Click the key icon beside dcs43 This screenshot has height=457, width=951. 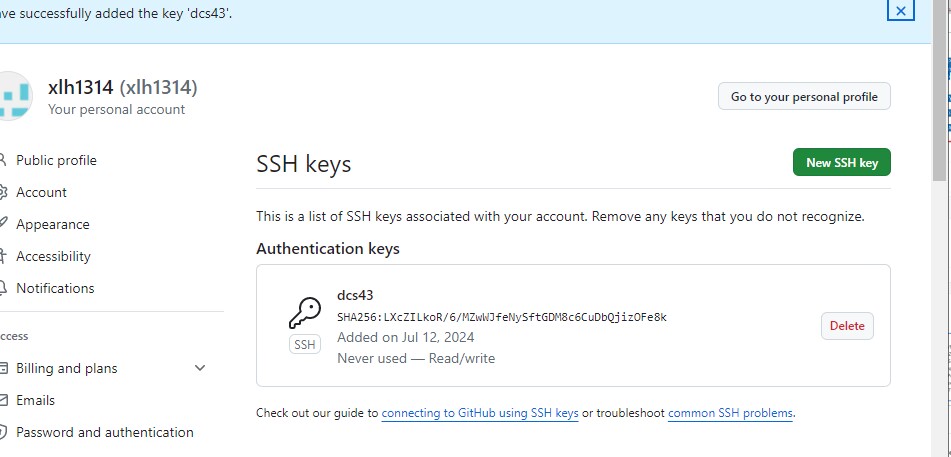[304, 314]
